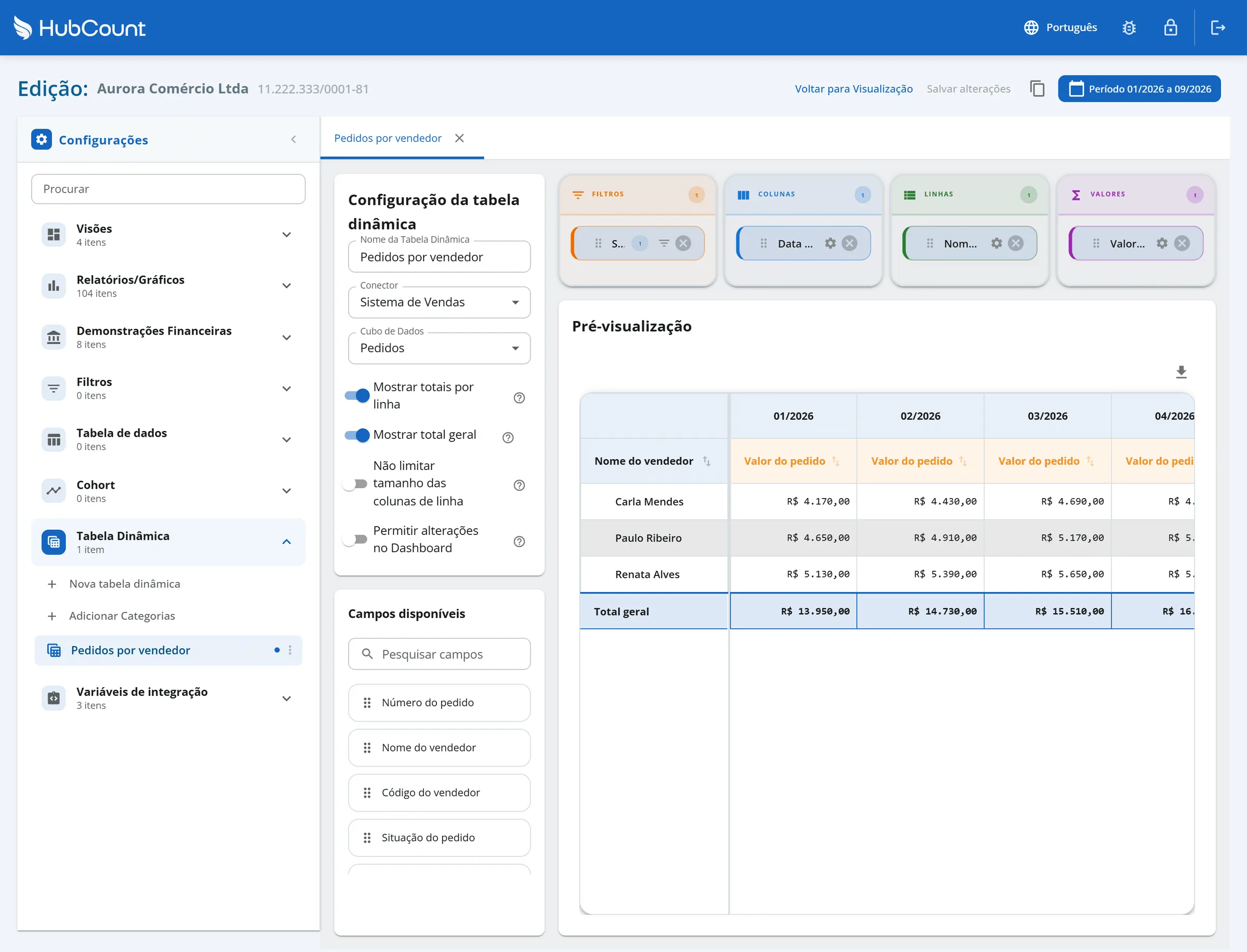Open the Conector dropdown
The height and width of the screenshot is (952, 1247).
coord(439,302)
